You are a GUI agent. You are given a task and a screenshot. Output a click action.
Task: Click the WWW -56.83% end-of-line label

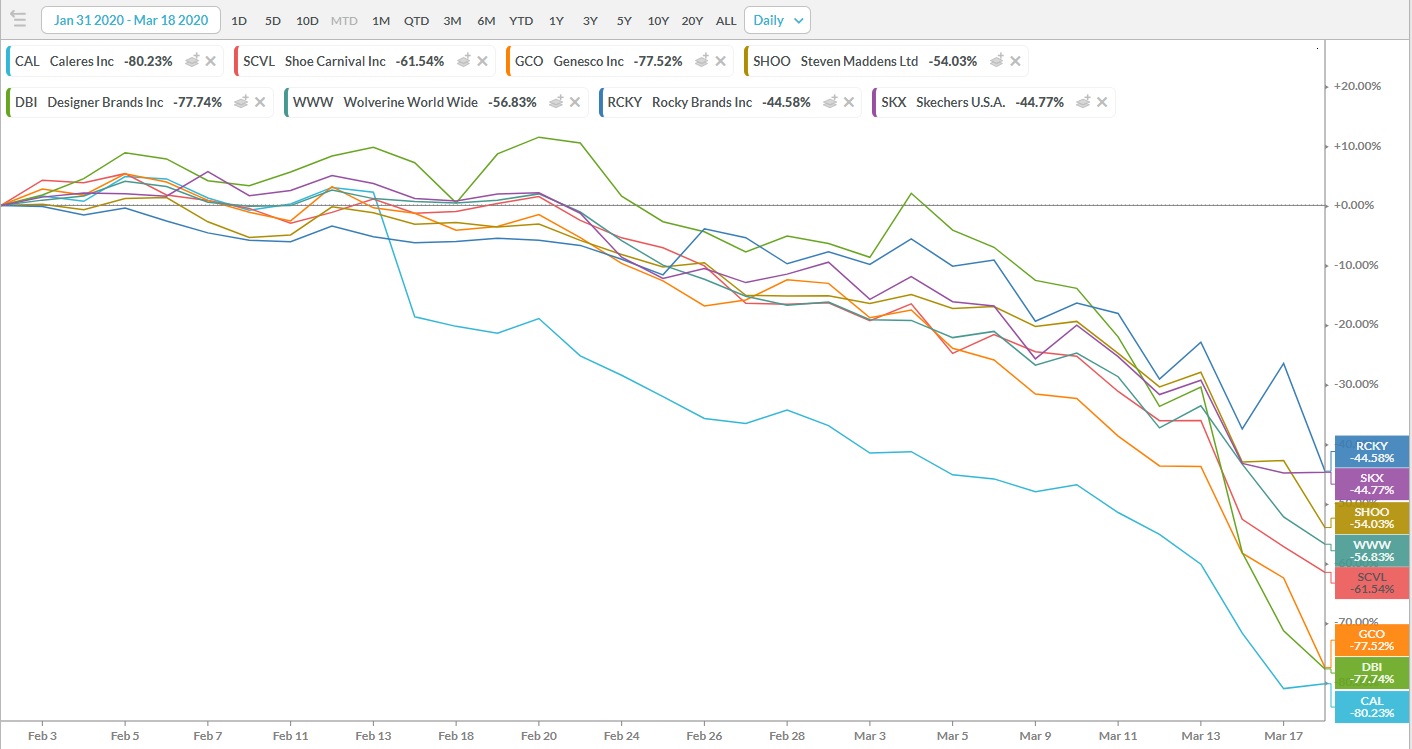(1372, 551)
